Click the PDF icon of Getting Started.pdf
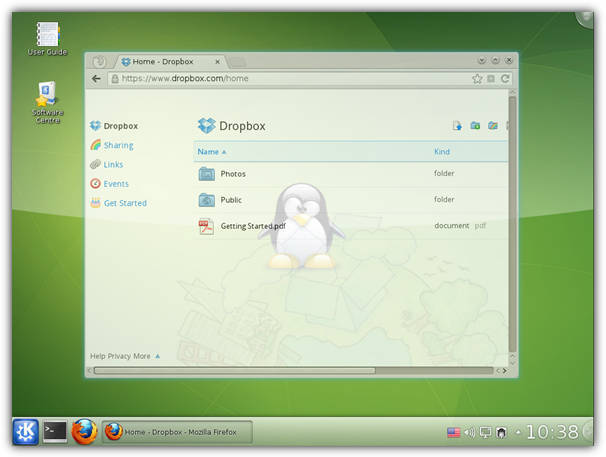606x457 pixels. 206,227
